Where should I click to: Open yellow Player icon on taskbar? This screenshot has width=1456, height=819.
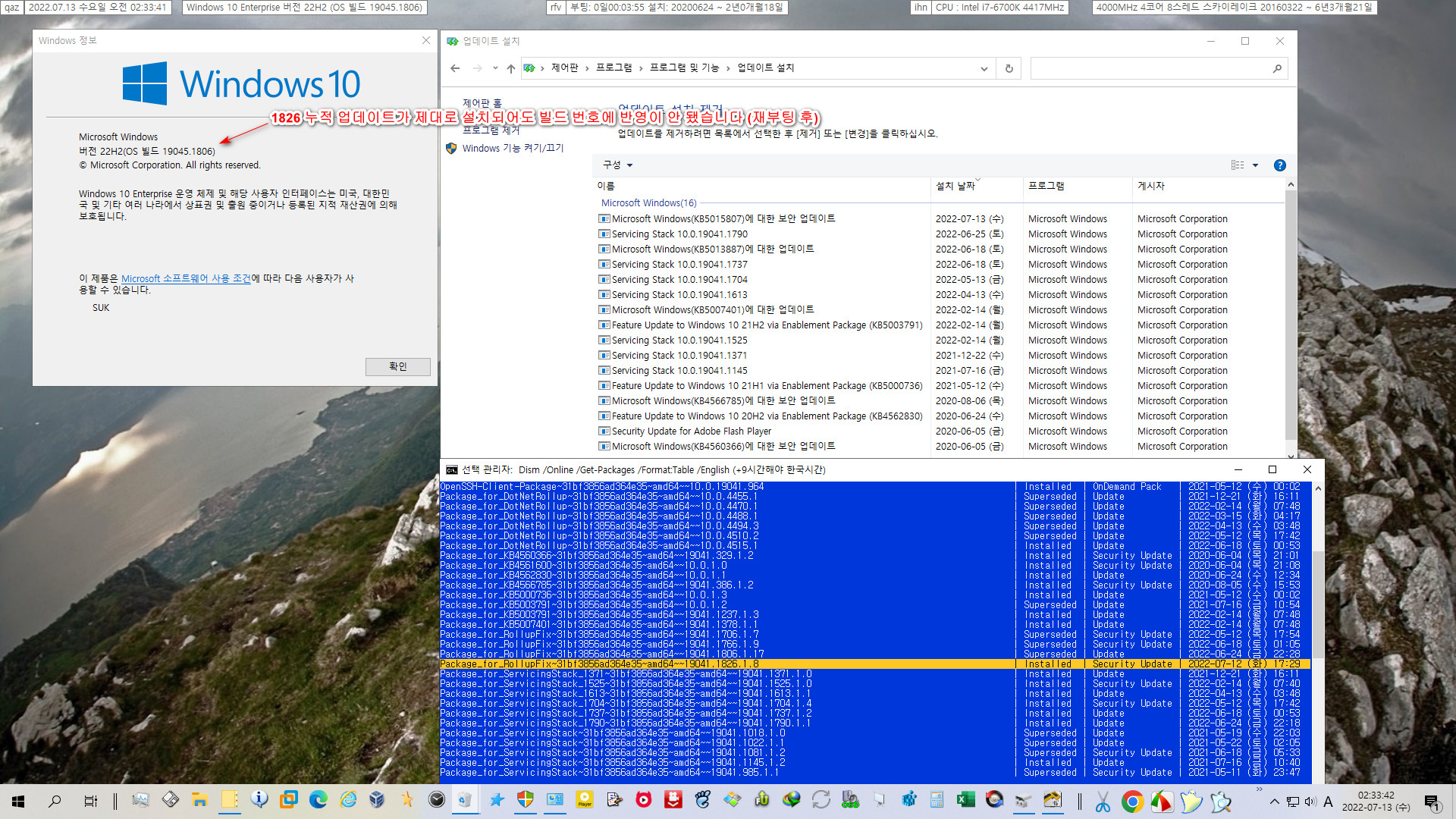tap(585, 800)
